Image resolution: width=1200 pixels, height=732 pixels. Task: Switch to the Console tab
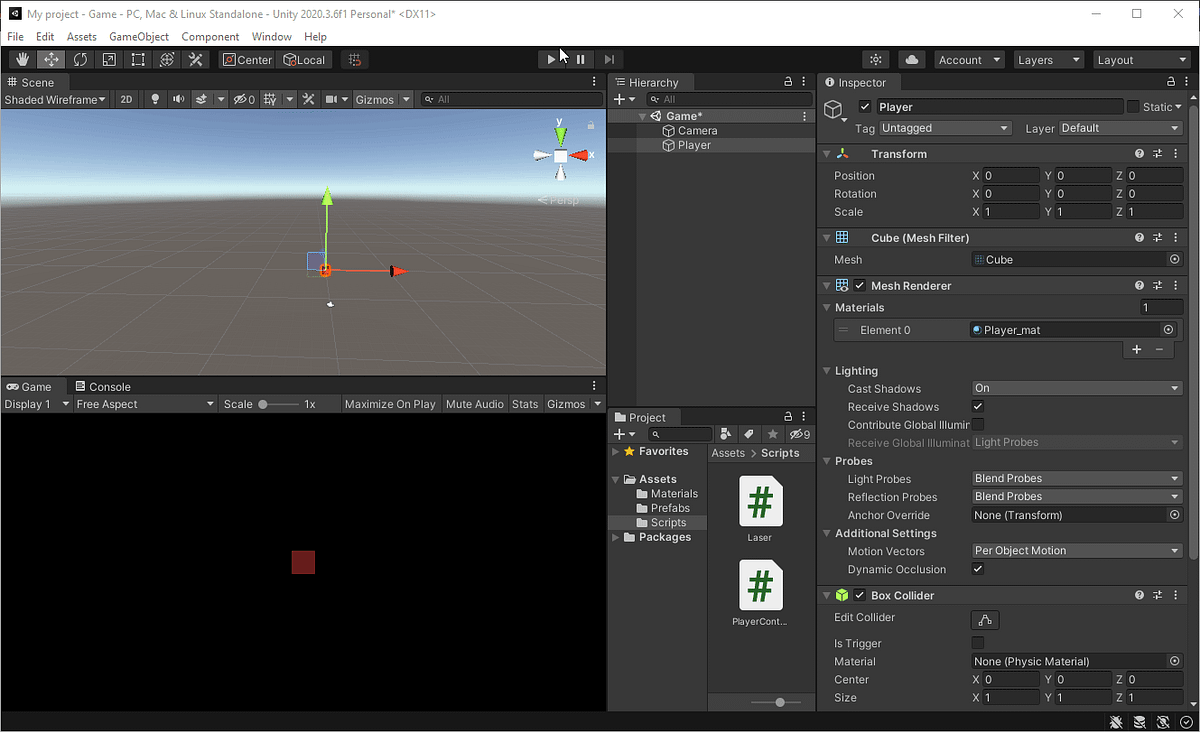[x=109, y=386]
